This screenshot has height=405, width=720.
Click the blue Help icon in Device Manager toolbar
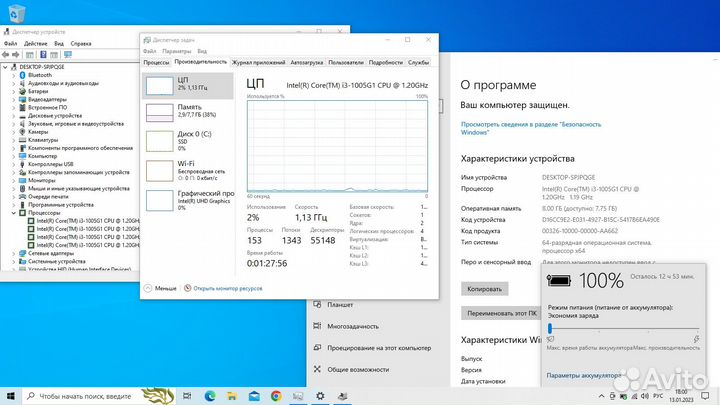(x=43, y=55)
